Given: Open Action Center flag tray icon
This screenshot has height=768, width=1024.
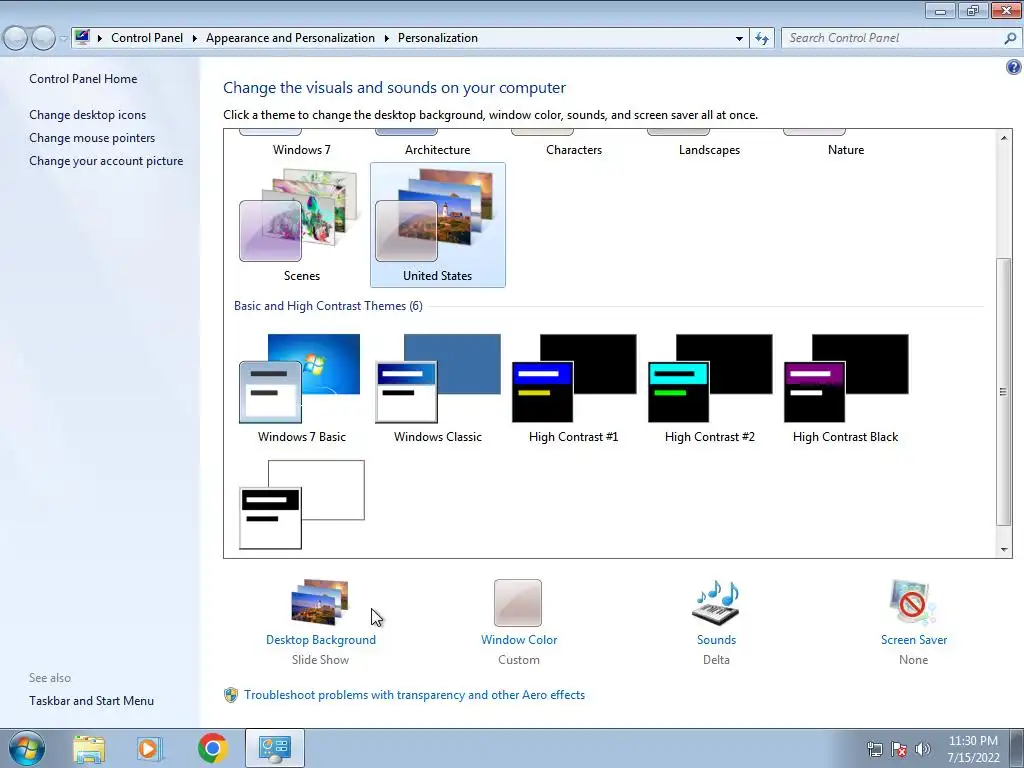Looking at the screenshot, I should 899,749.
